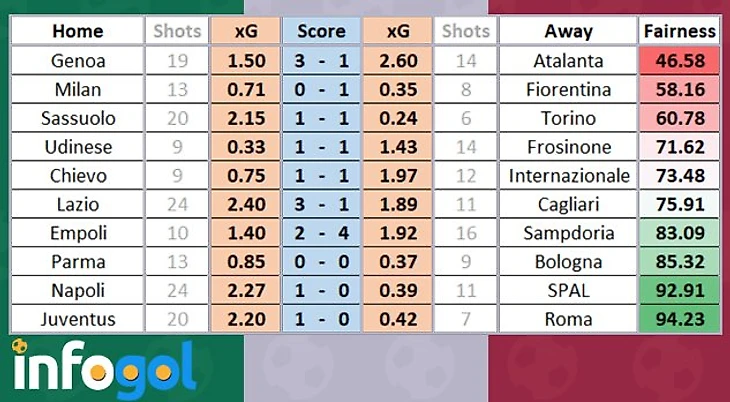Select the Atalanta away team cell
The height and width of the screenshot is (402, 730).
point(568,61)
